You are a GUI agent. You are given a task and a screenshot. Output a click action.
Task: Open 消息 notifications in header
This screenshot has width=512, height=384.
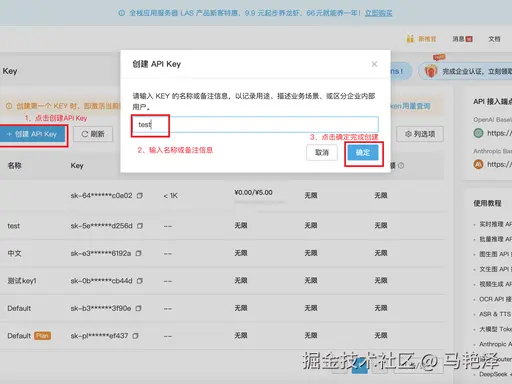pyautogui.click(x=462, y=39)
